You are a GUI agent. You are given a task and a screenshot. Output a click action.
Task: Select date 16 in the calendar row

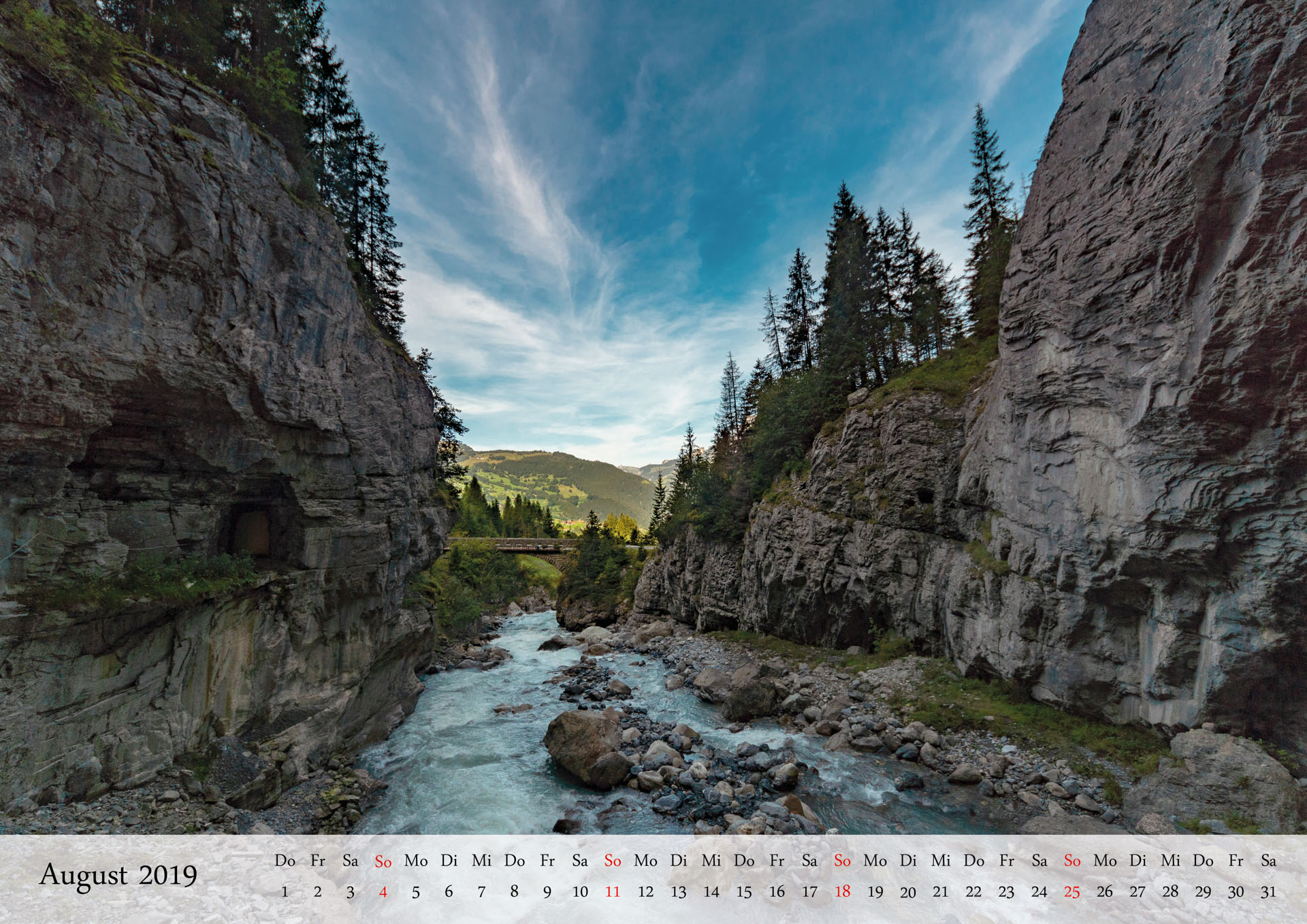(777, 891)
